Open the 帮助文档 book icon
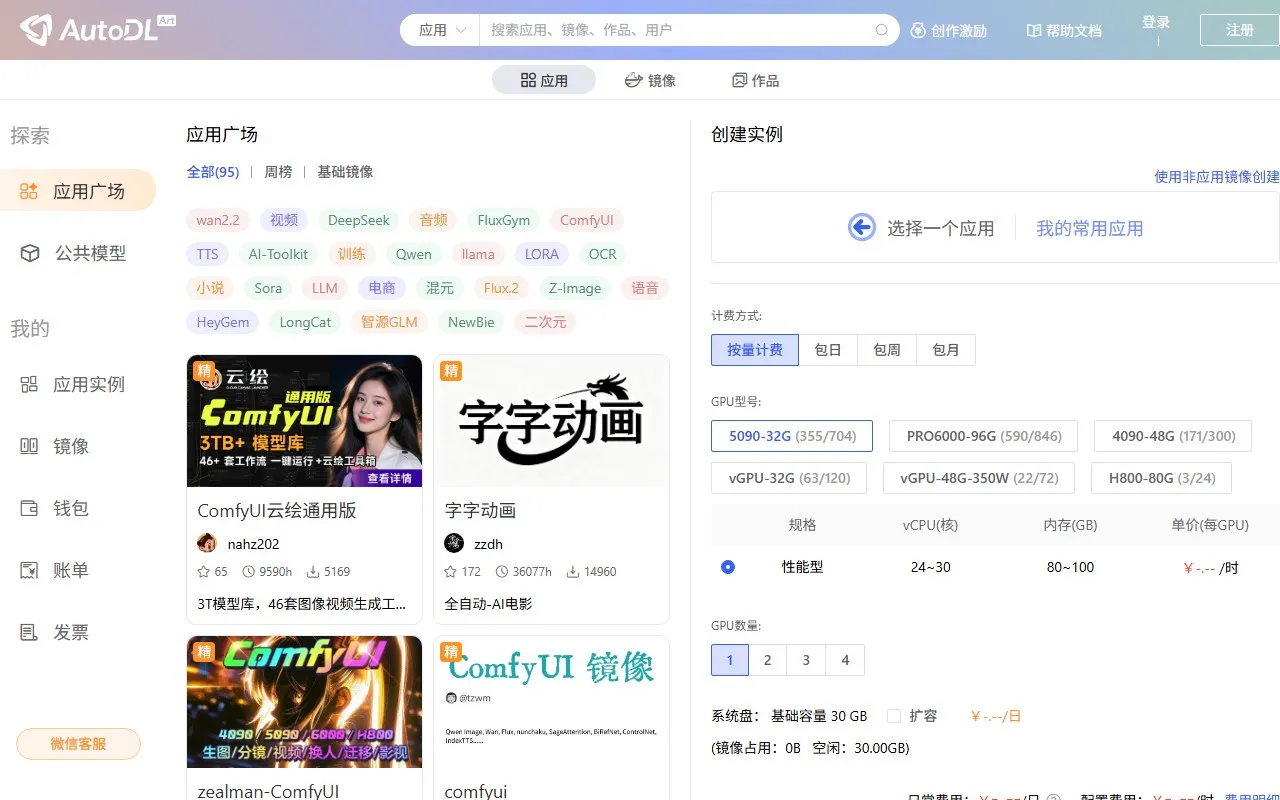The width and height of the screenshot is (1280, 800). tap(1034, 30)
